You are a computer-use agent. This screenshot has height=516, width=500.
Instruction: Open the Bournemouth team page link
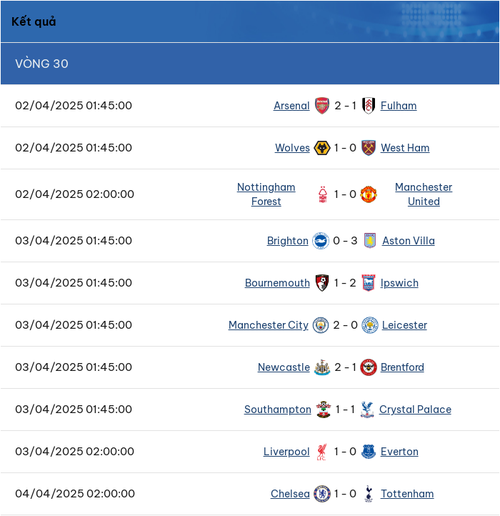277,283
